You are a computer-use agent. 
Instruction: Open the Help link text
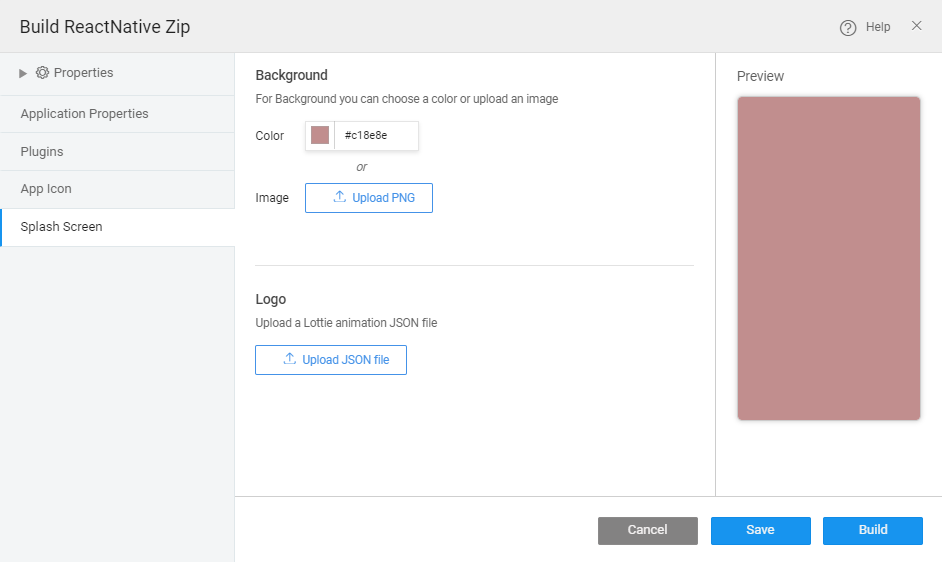click(x=878, y=27)
